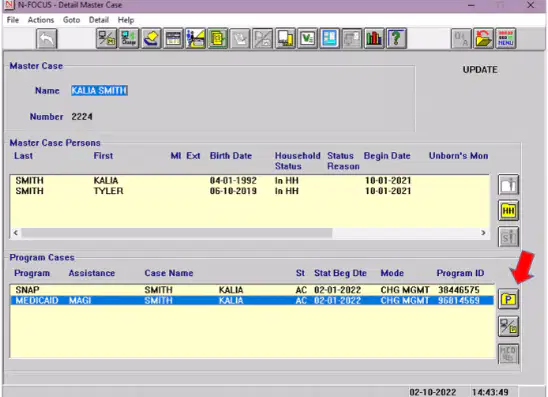Click the bar chart toolbar icon
This screenshot has height=397, width=548.
click(x=374, y=38)
